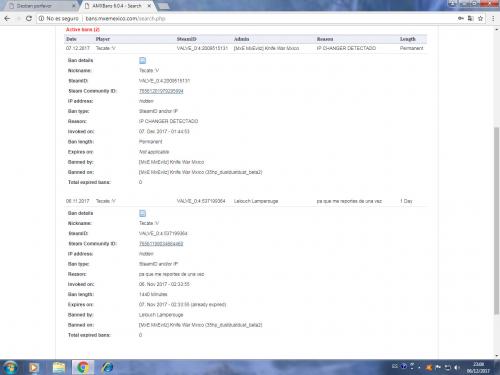
Task: Click the ban details icon for the 07.12.2017 ban
Action: tap(142, 60)
